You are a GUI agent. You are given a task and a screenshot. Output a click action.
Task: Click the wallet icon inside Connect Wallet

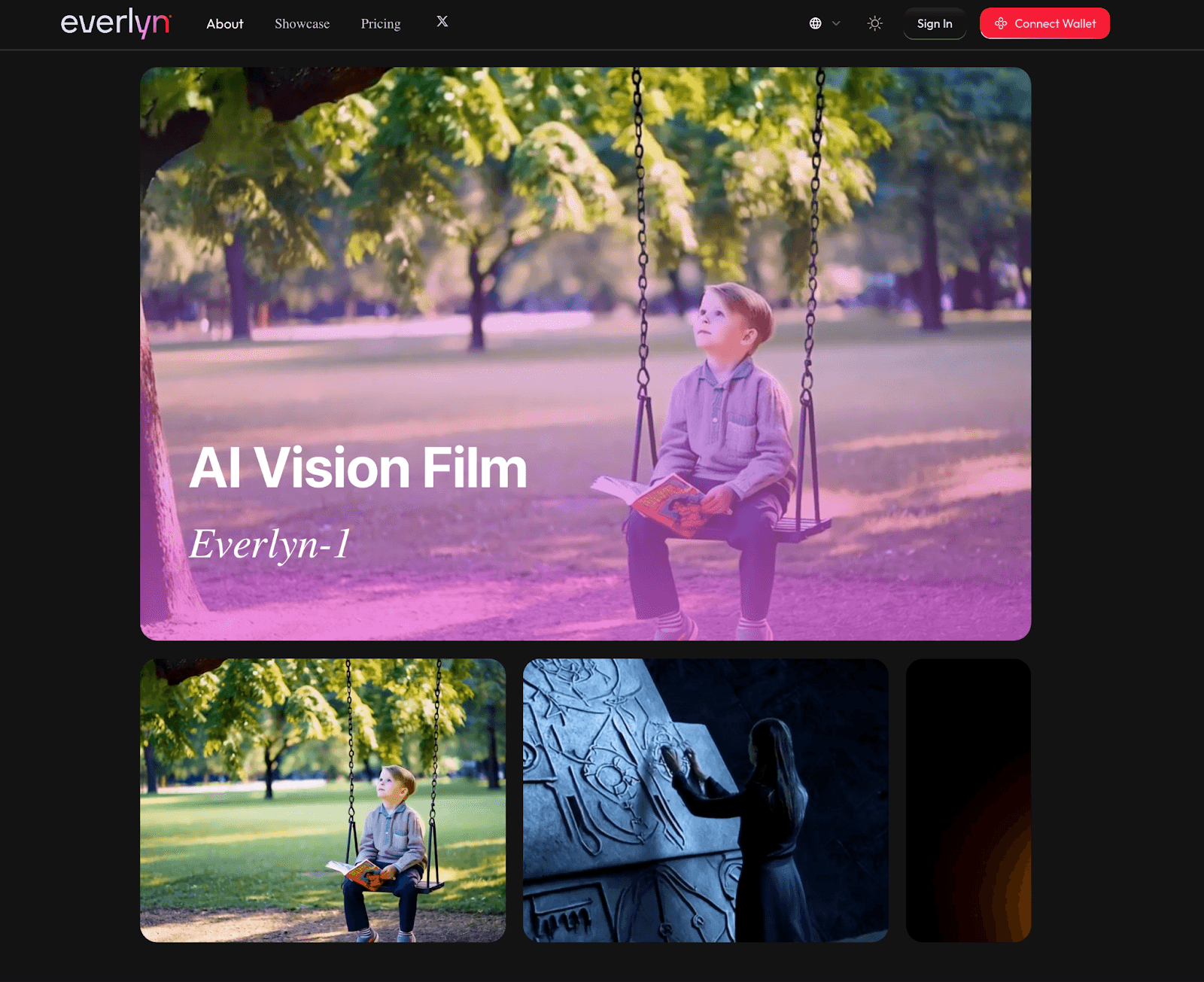[x=1001, y=23]
